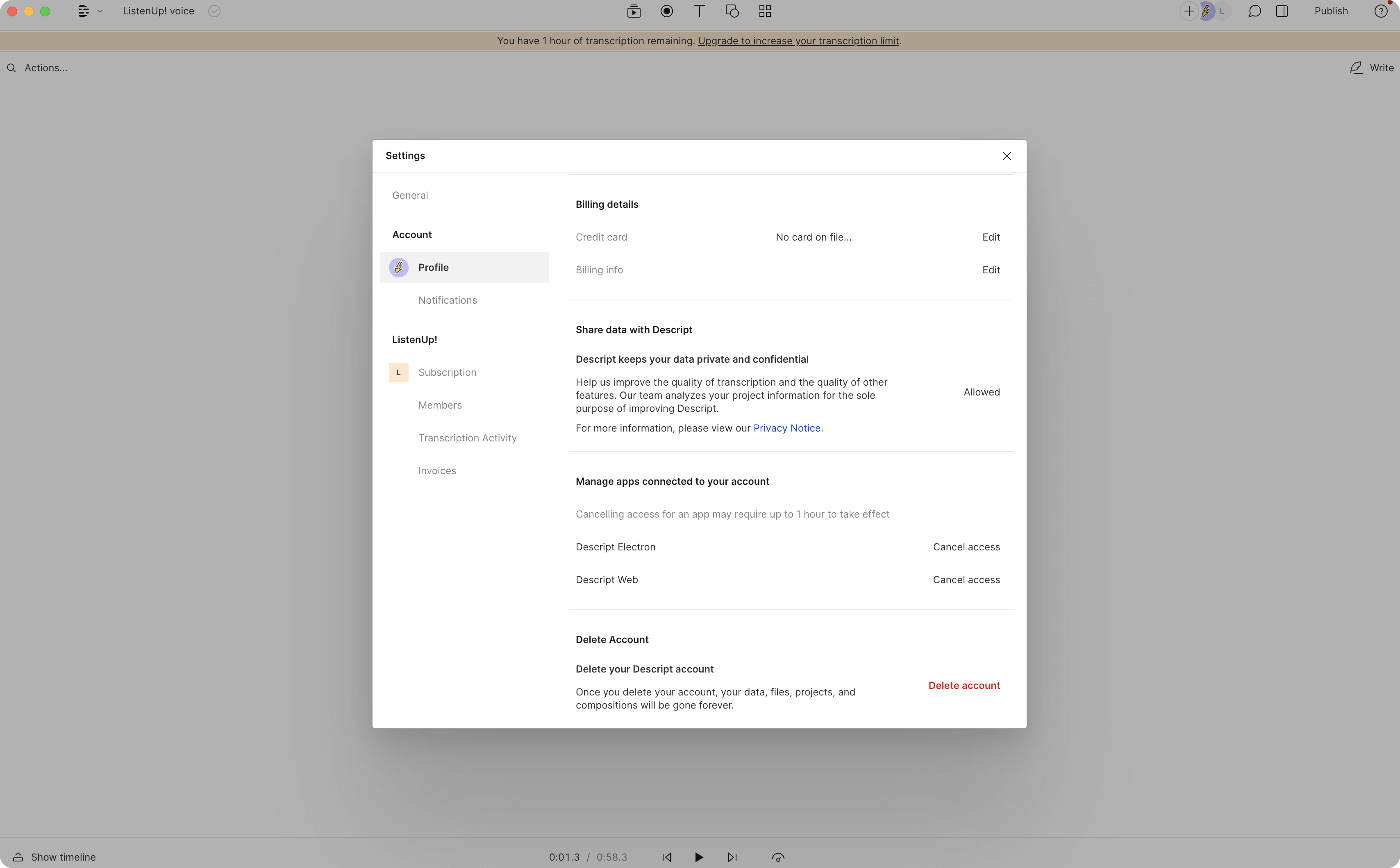Viewport: 1400px width, 868px height.
Task: Open the Templates grid icon in the toolbar
Action: [765, 11]
